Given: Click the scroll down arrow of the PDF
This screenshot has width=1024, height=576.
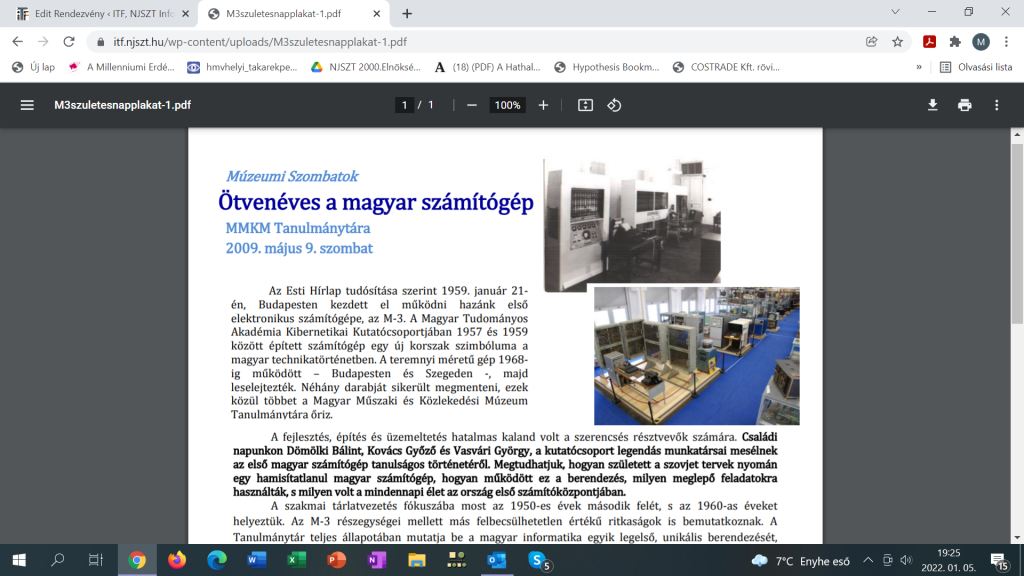Looking at the screenshot, I should click(1017, 538).
